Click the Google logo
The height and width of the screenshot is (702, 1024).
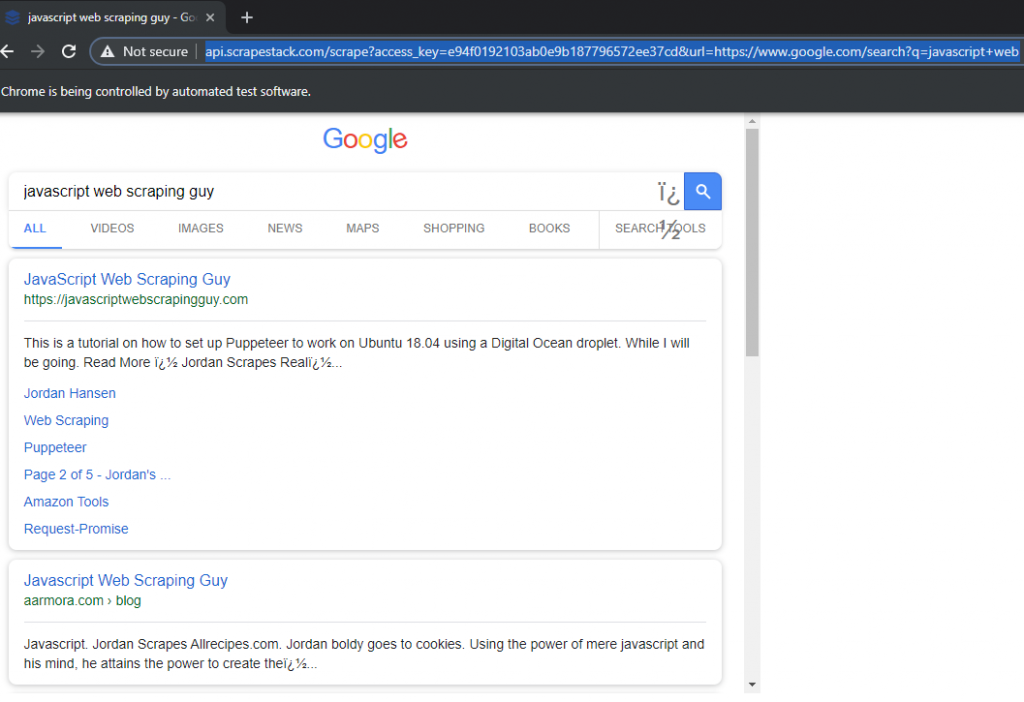coord(365,139)
